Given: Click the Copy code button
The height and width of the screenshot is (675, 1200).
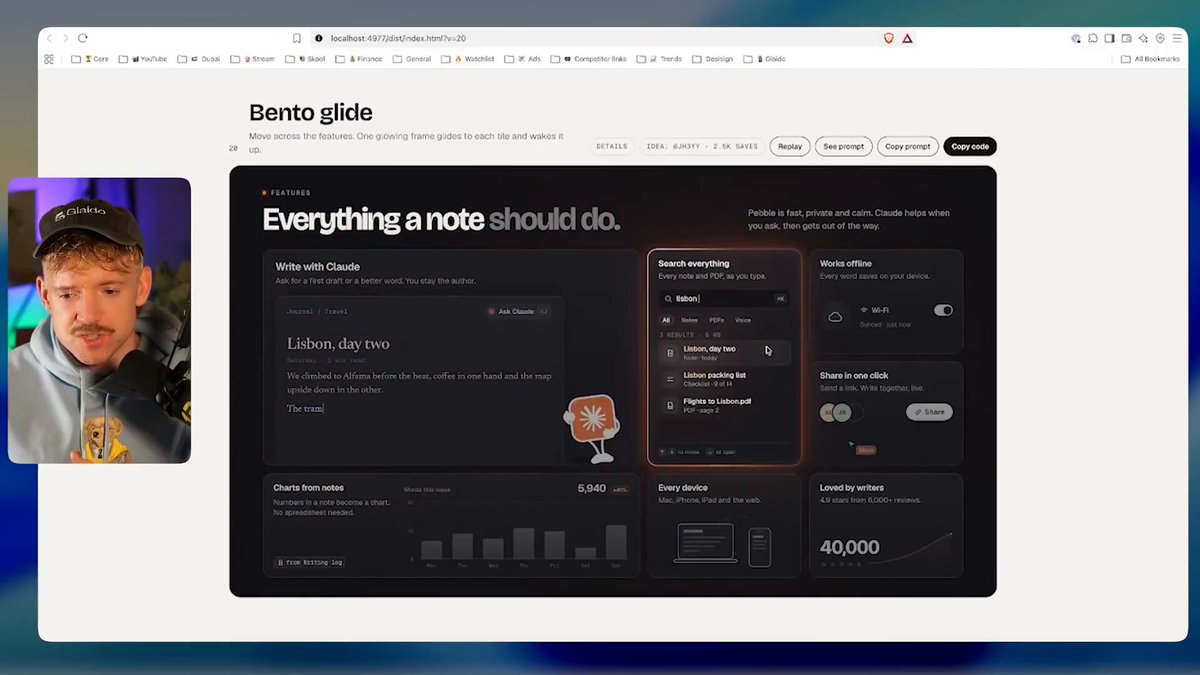Looking at the screenshot, I should pos(970,146).
